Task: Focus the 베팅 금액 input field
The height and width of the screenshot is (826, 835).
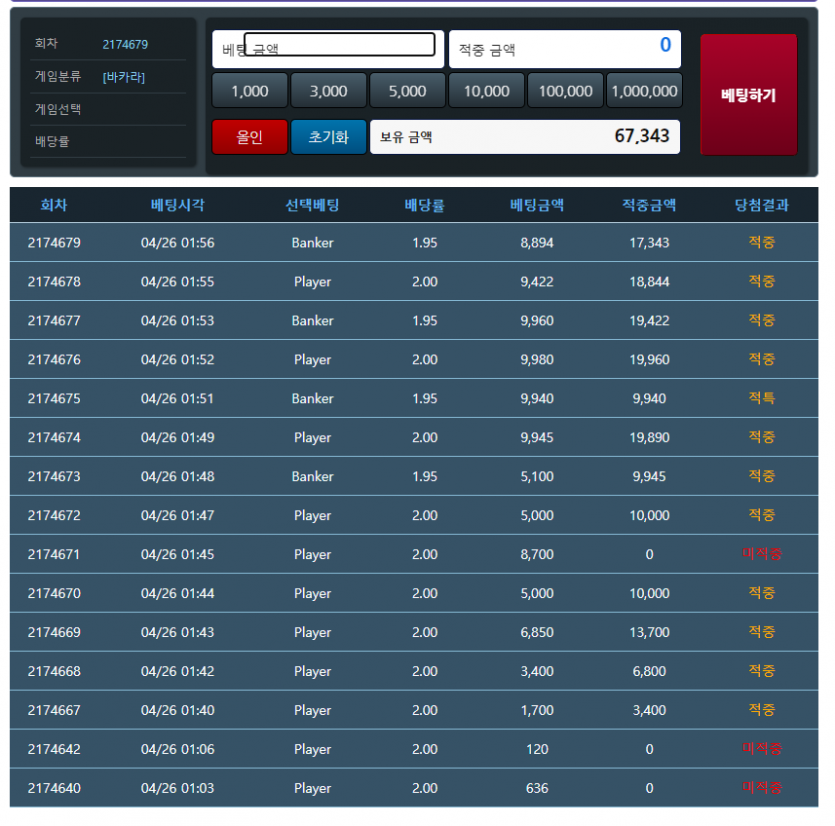Action: click(340, 45)
